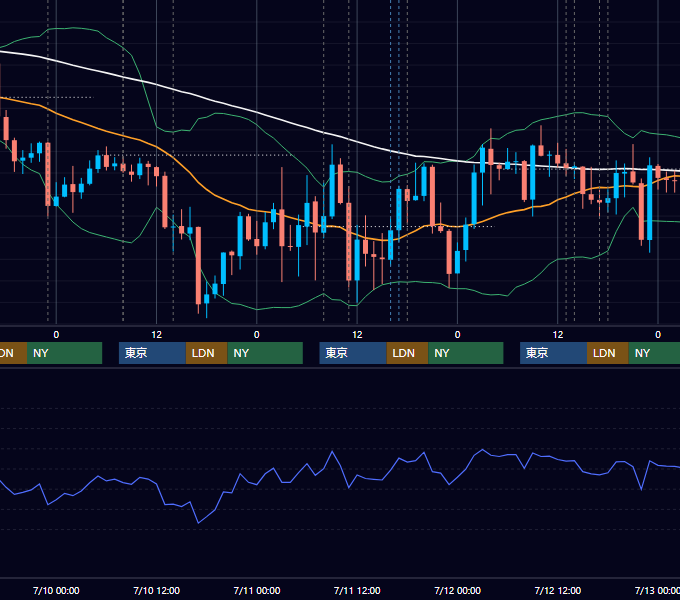The width and height of the screenshot is (680, 600).
Task: Click the 7/12 00:00 date label
Action: (458, 590)
